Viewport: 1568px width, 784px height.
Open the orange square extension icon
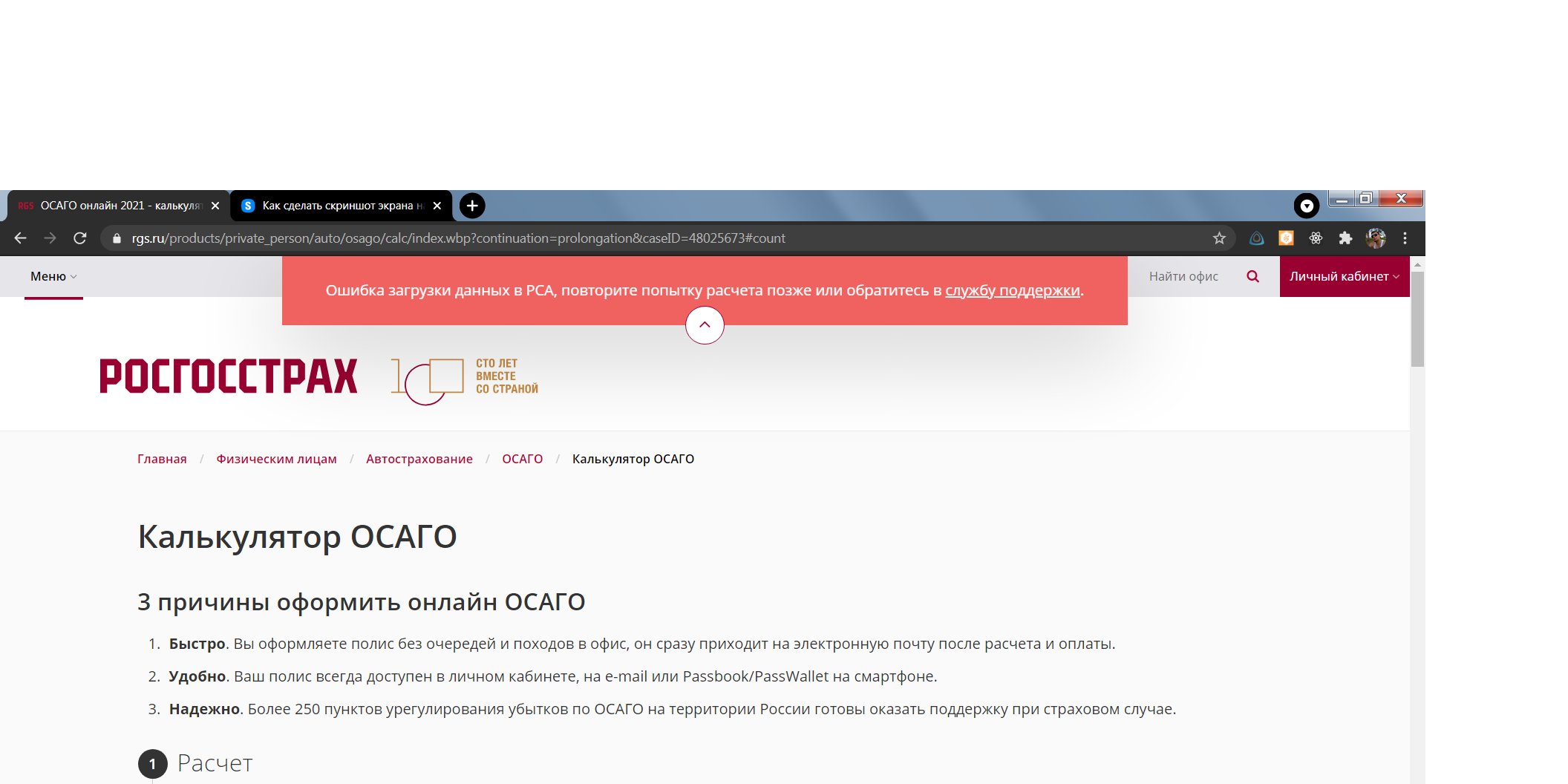(x=1286, y=238)
